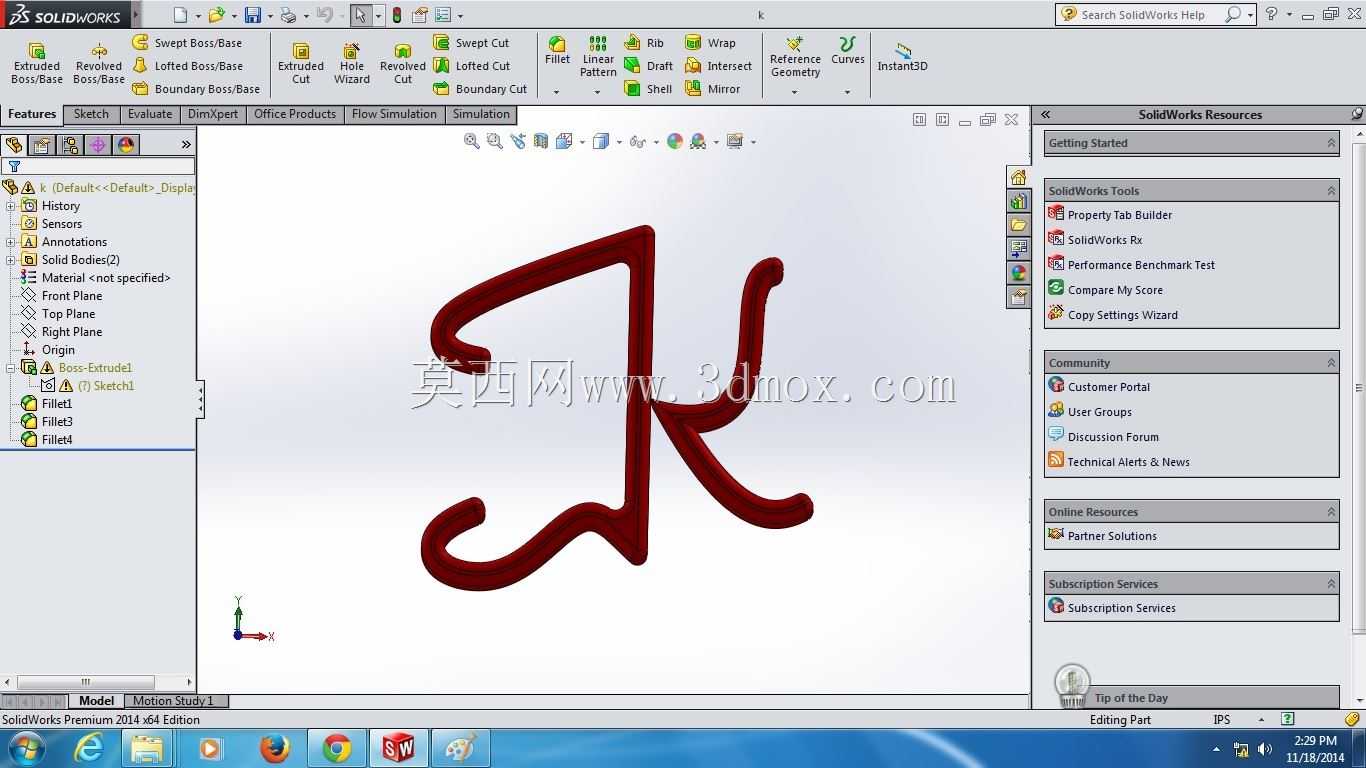Viewport: 1366px width, 768px height.
Task: Open the Discussion Forum link
Action: 1103,437
